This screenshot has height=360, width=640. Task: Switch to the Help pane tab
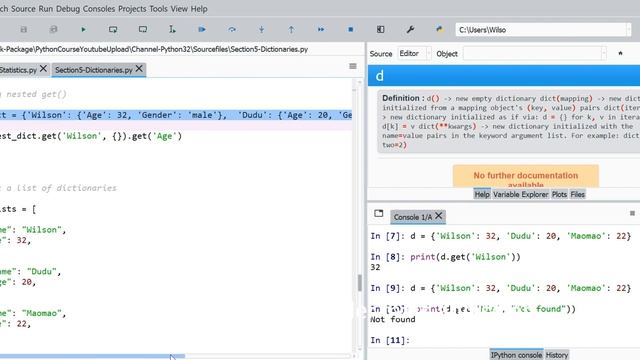(x=482, y=194)
